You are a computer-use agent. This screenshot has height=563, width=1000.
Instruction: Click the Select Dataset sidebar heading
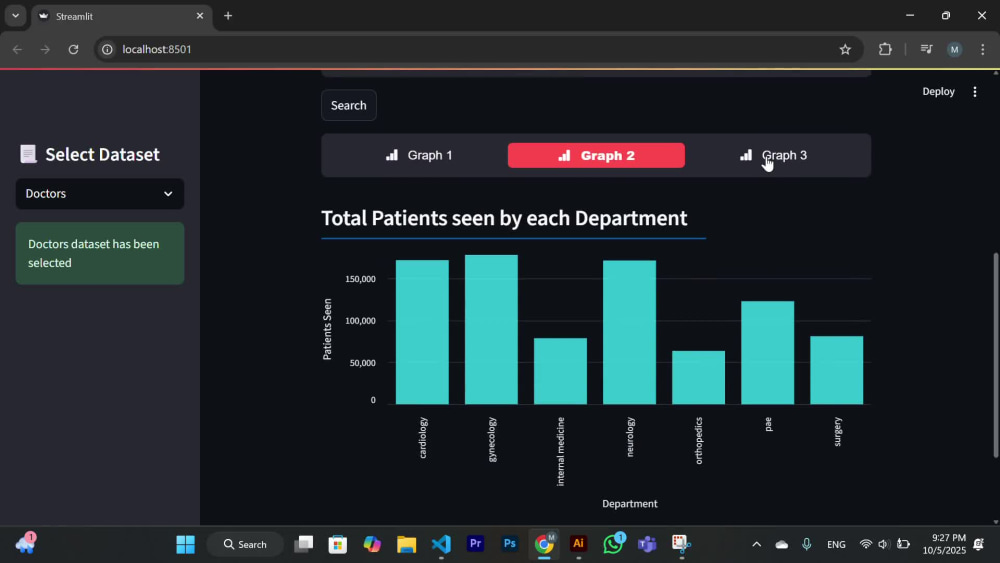point(102,154)
